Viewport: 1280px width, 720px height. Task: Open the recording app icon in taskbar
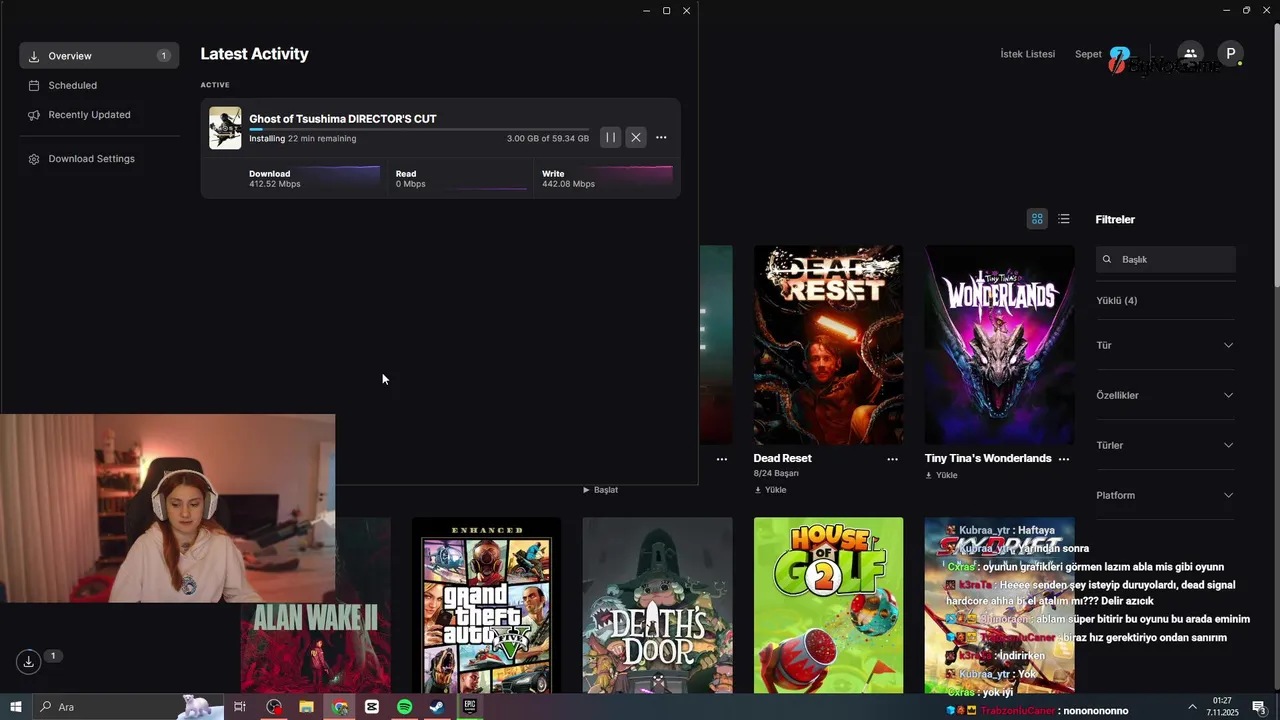click(274, 707)
